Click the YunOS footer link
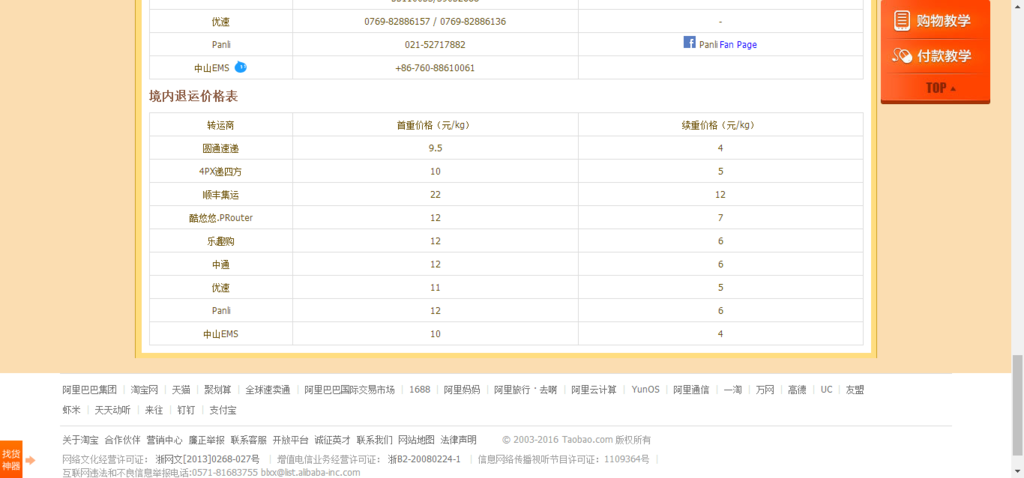Screen dimensions: 1024x478 click(645, 390)
